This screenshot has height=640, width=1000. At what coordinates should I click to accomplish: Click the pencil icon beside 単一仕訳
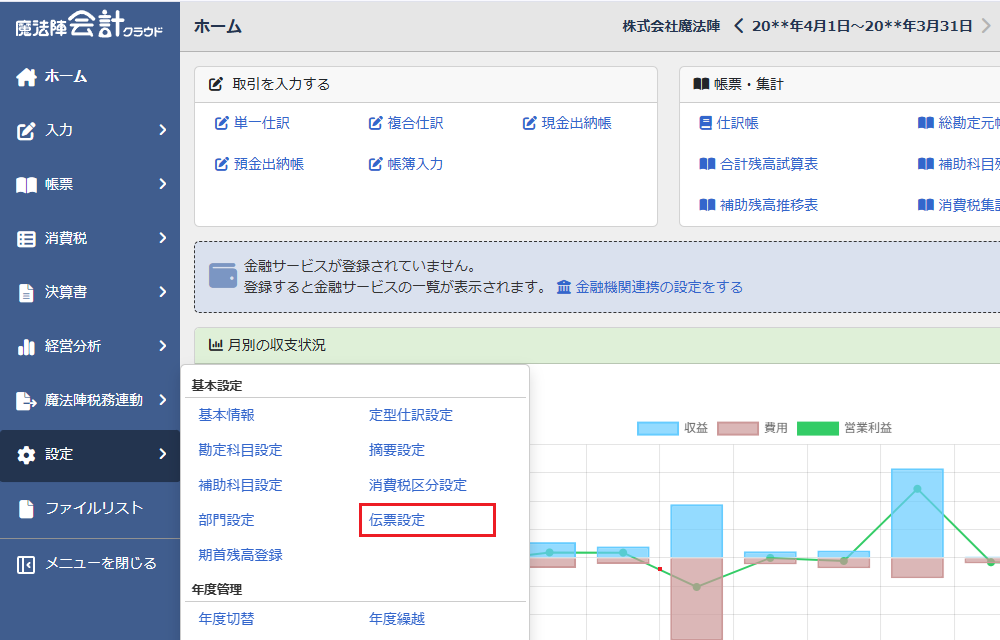[222, 123]
